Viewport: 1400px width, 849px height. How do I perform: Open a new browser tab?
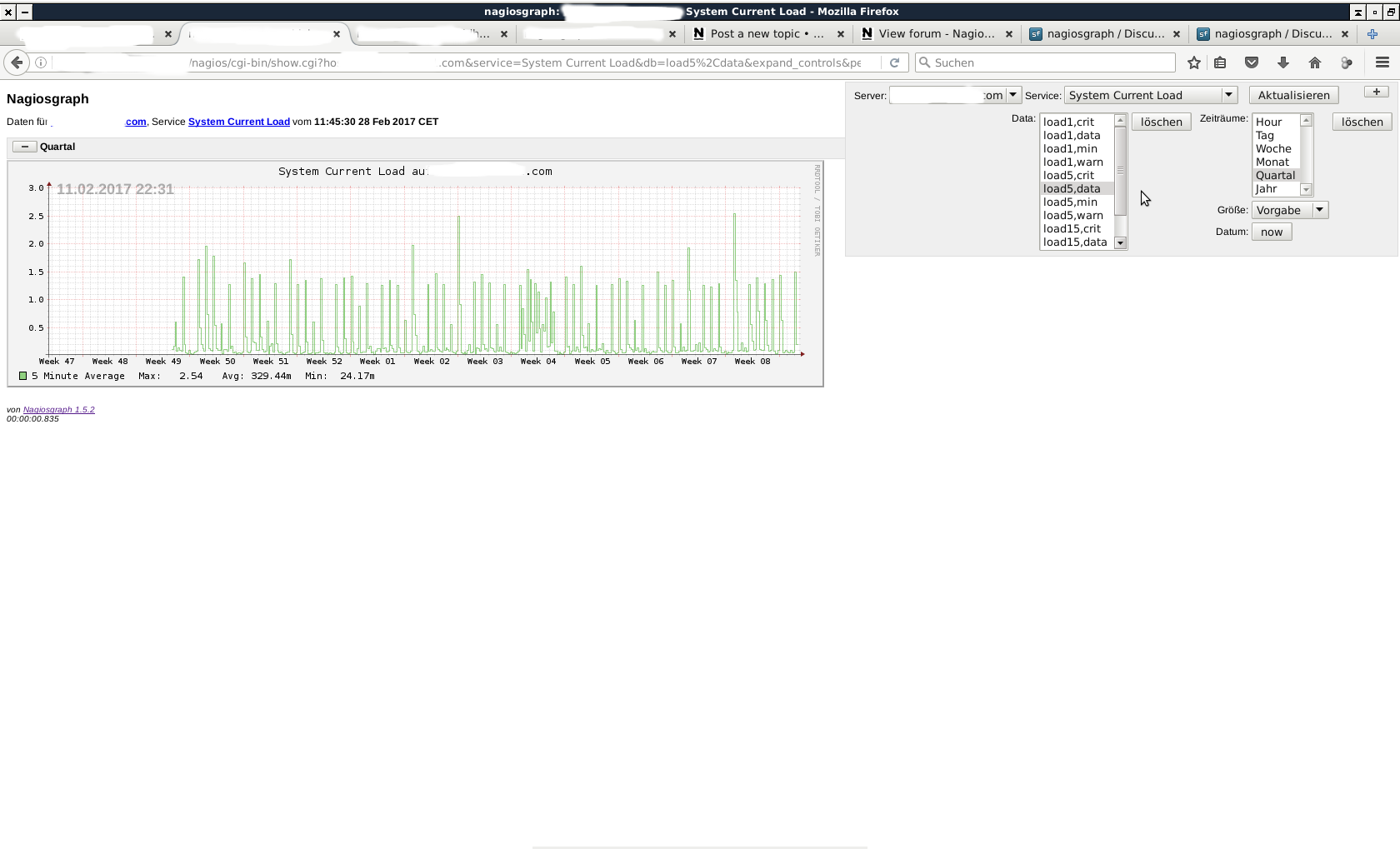click(1372, 34)
